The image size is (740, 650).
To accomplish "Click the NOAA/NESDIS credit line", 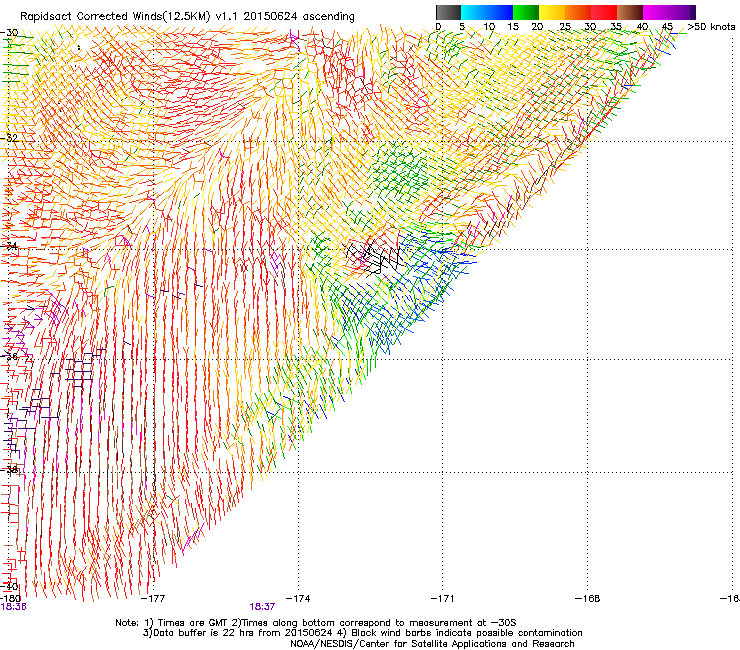I will [x=432, y=644].
